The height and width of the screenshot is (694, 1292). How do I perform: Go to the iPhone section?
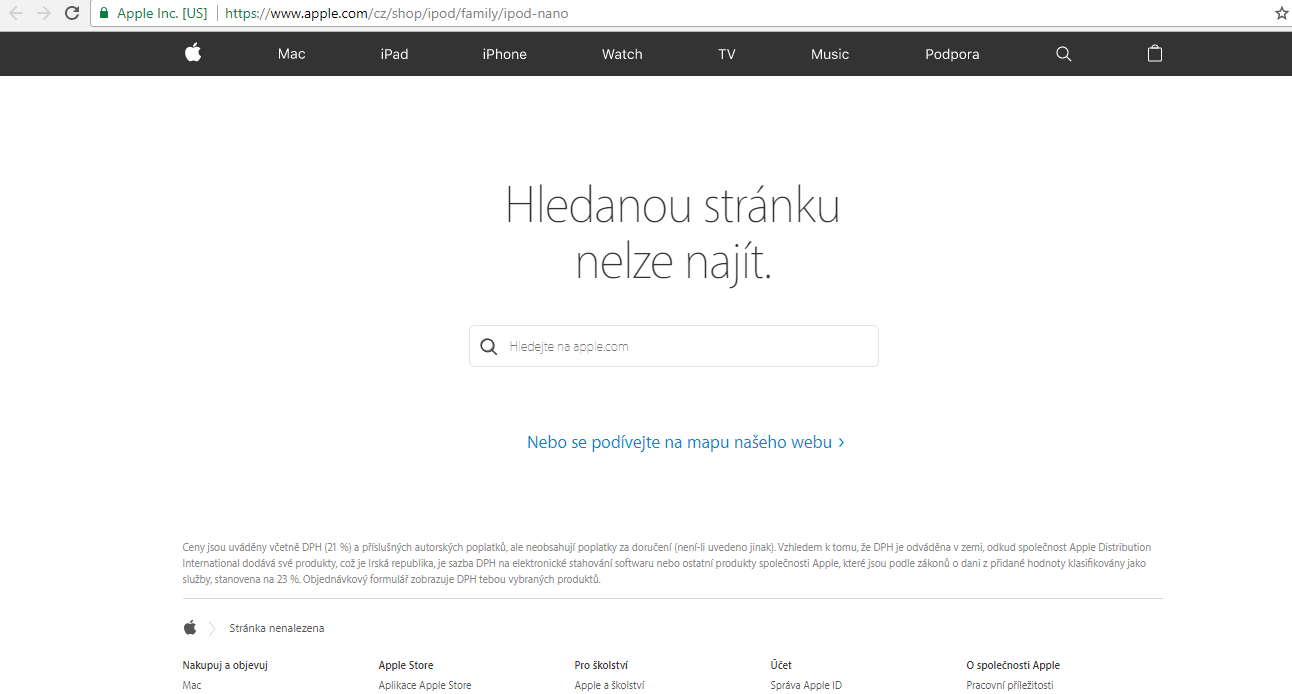coord(505,54)
